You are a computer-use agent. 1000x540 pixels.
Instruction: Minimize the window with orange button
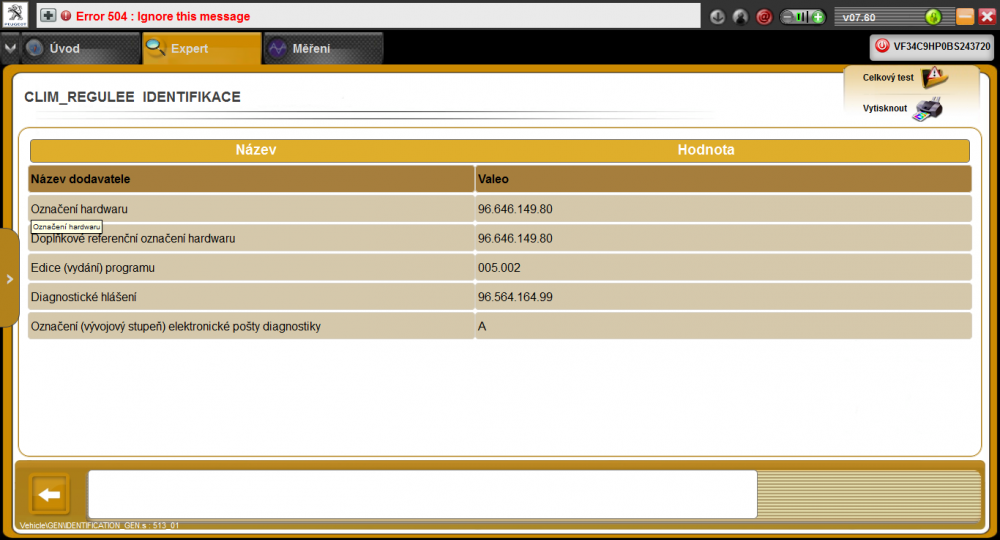click(x=965, y=17)
